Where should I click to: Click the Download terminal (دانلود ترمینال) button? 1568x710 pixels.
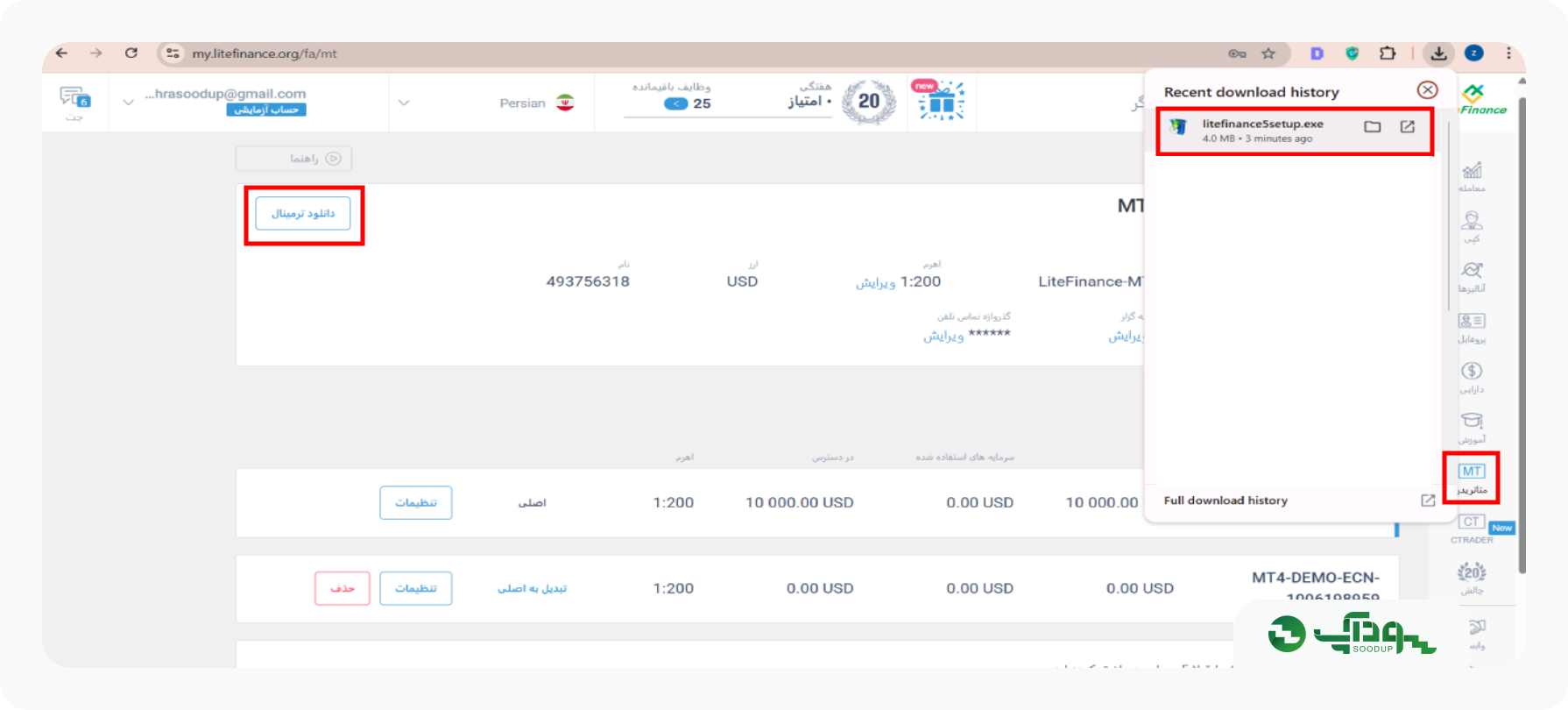[x=303, y=214]
